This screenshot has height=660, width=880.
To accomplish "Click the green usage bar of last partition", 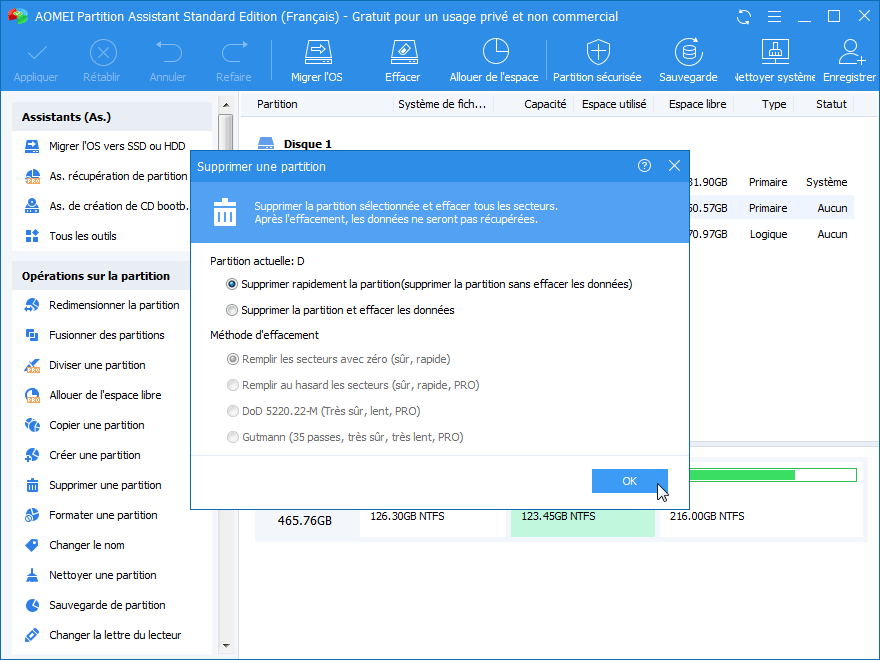I will point(773,475).
